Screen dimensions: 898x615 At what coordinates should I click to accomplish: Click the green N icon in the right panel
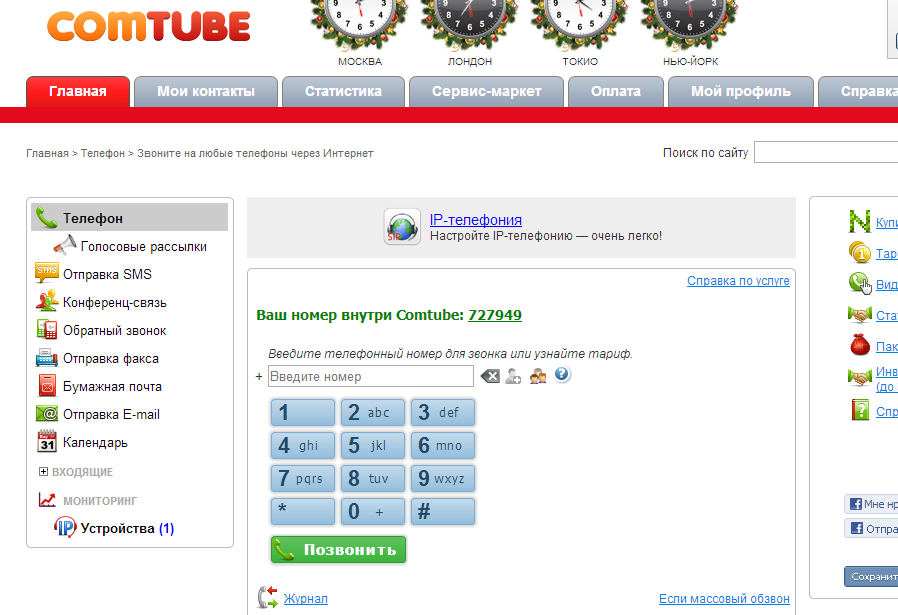(859, 221)
